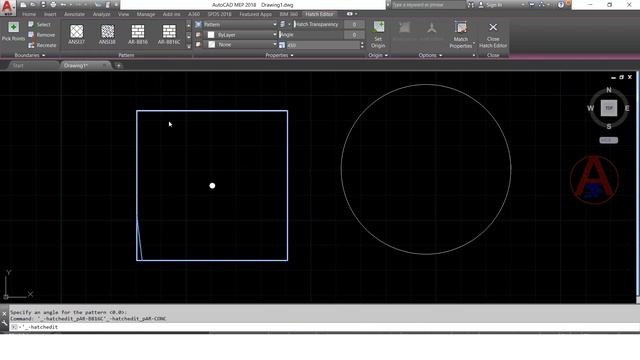Click the N compass direction on ViewCube
The image size is (640, 360).
pos(609,90)
